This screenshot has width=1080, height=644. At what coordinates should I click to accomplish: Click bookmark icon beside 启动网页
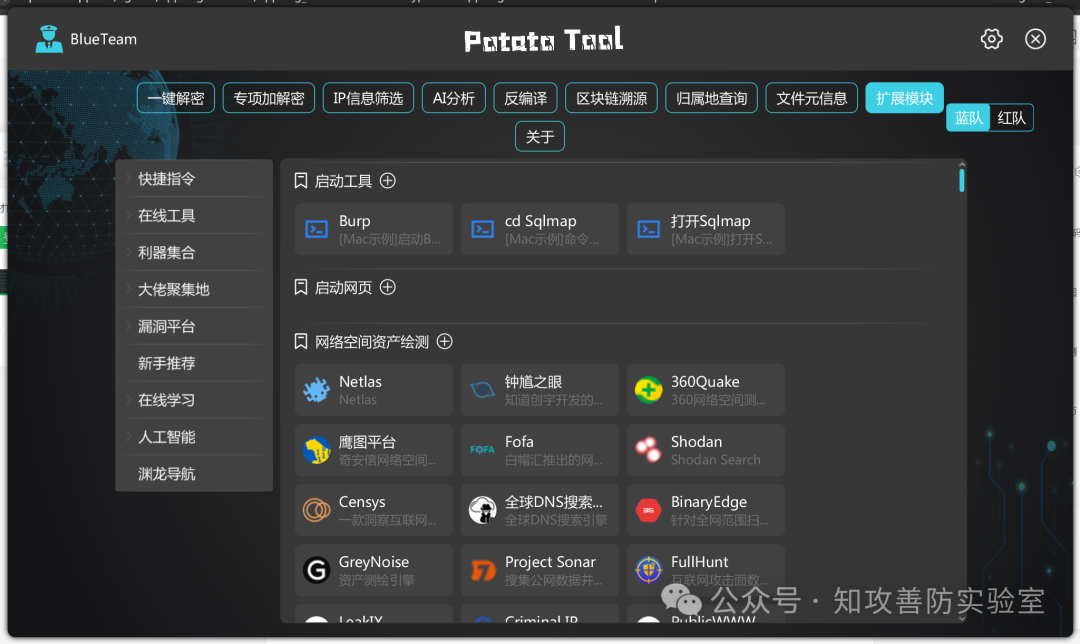[301, 287]
